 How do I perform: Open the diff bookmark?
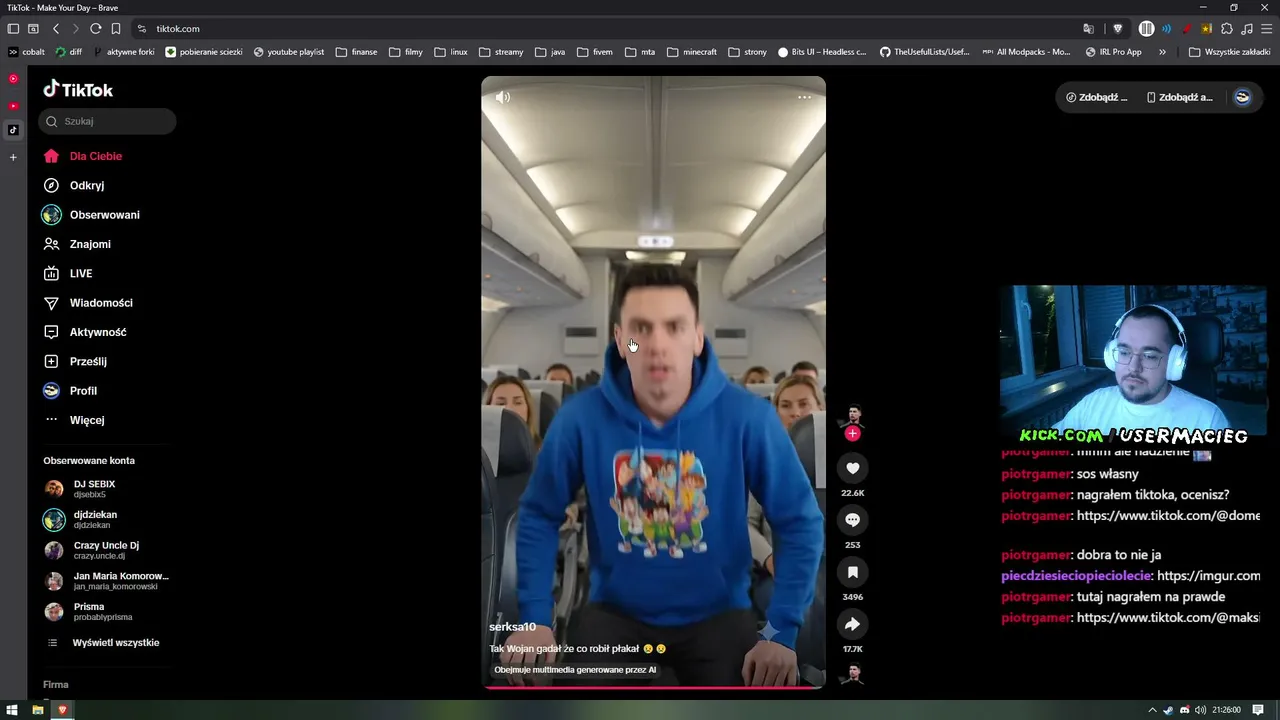69,52
